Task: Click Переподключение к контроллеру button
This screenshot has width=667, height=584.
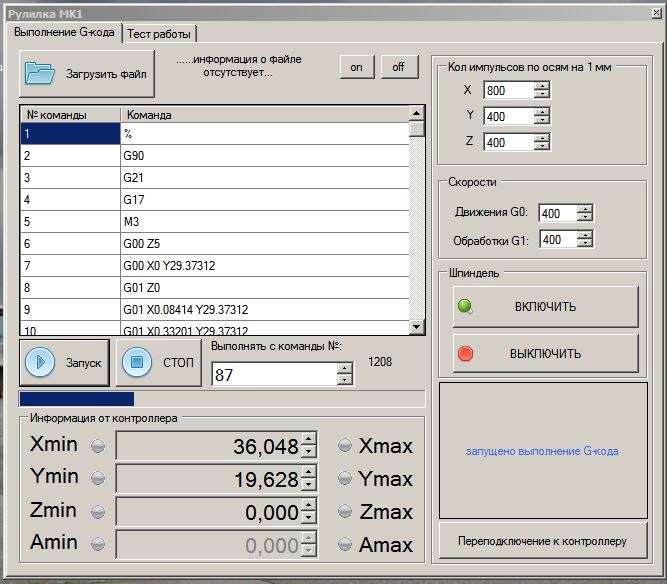Action: pyautogui.click(x=542, y=541)
